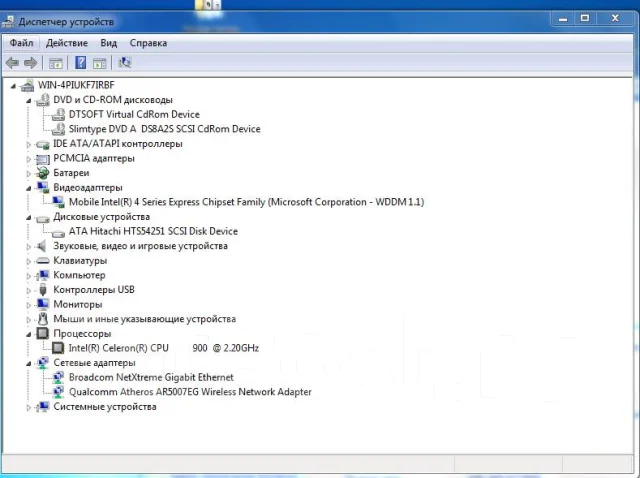Viewport: 640px width, 478px height.
Task: Expand the Клавиатуры node
Action: click(x=29, y=261)
